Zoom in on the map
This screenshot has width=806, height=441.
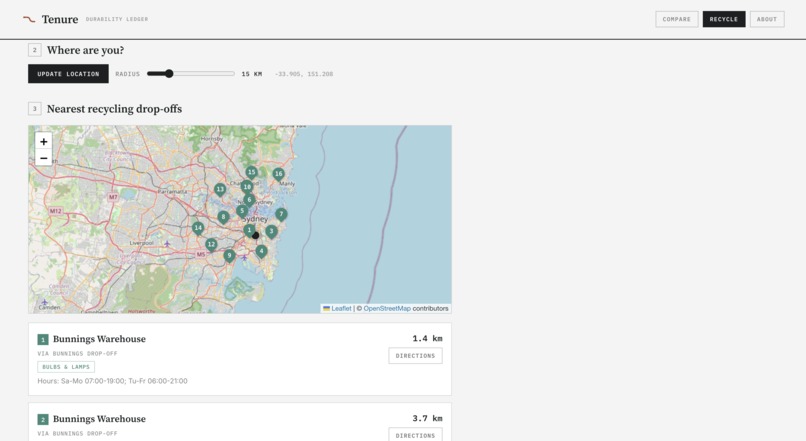pos(44,141)
